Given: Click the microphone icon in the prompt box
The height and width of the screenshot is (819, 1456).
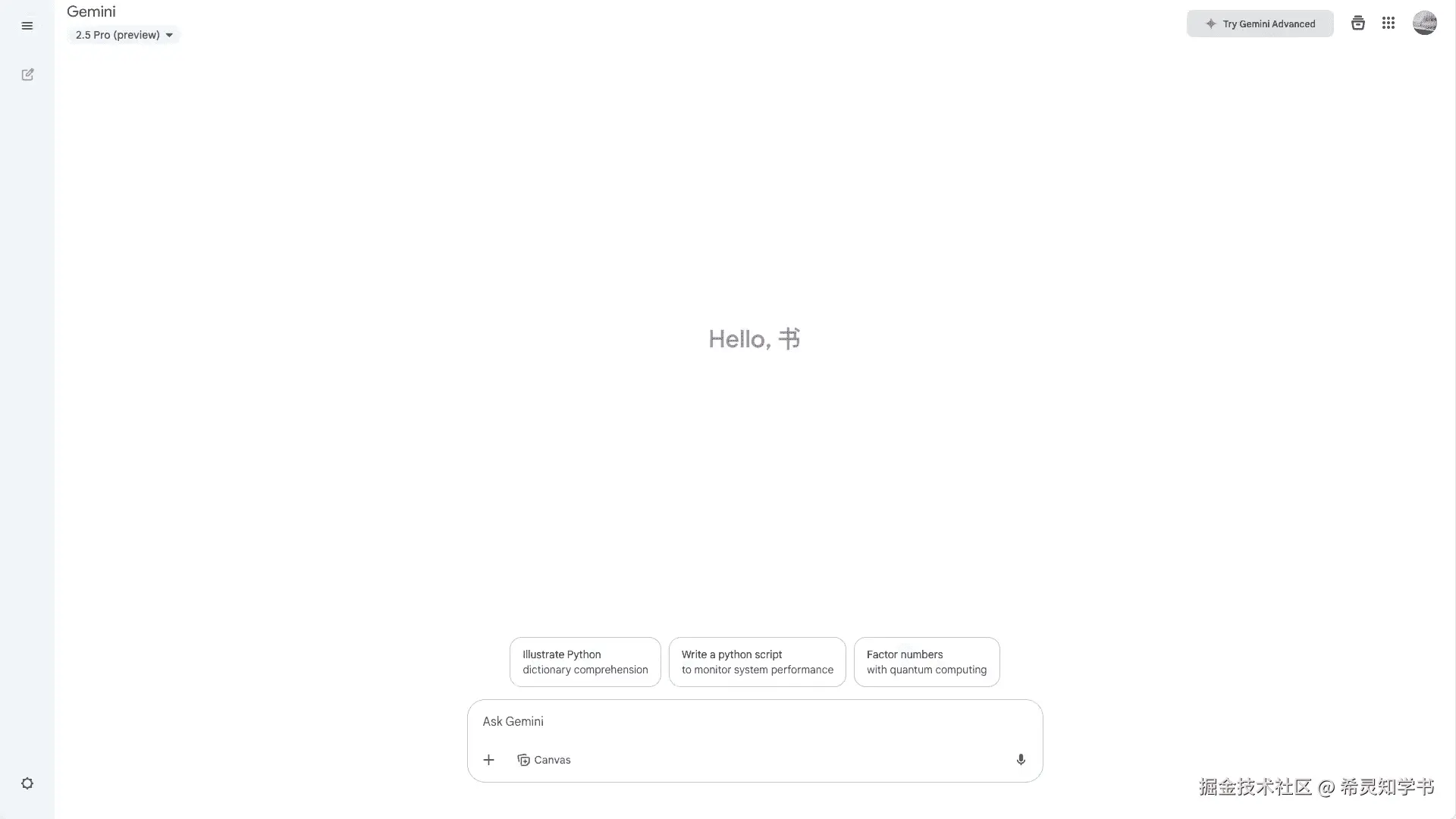Looking at the screenshot, I should 1021,760.
